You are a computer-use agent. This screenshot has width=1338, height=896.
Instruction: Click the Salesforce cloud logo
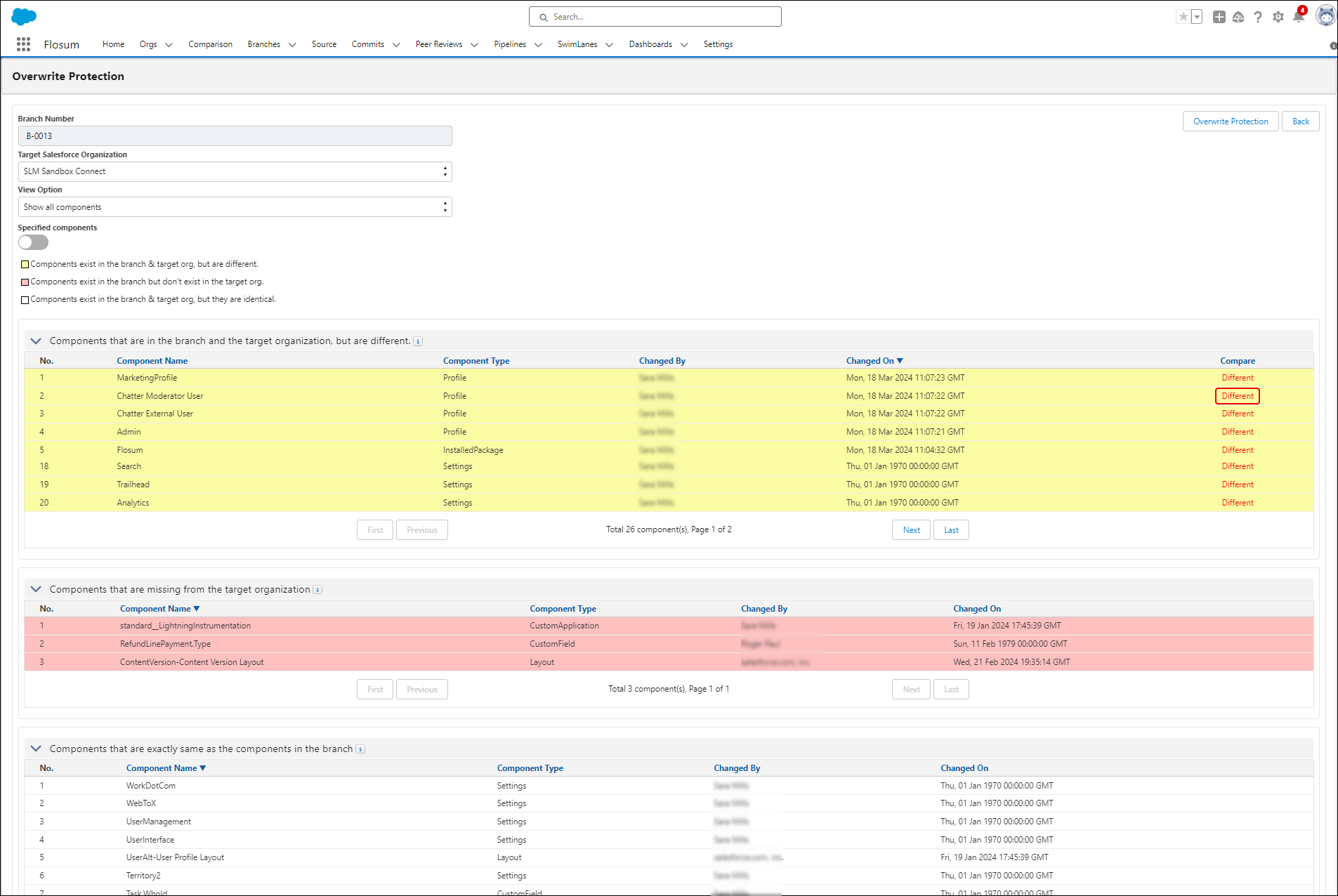pyautogui.click(x=24, y=17)
